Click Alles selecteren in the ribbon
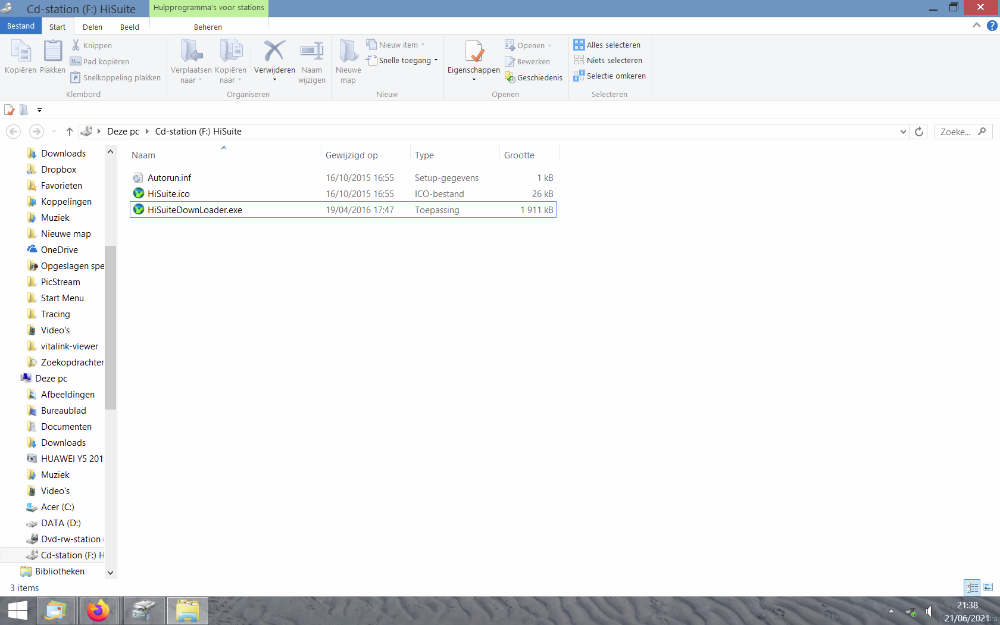Viewport: 1000px width, 625px height. tap(607, 45)
